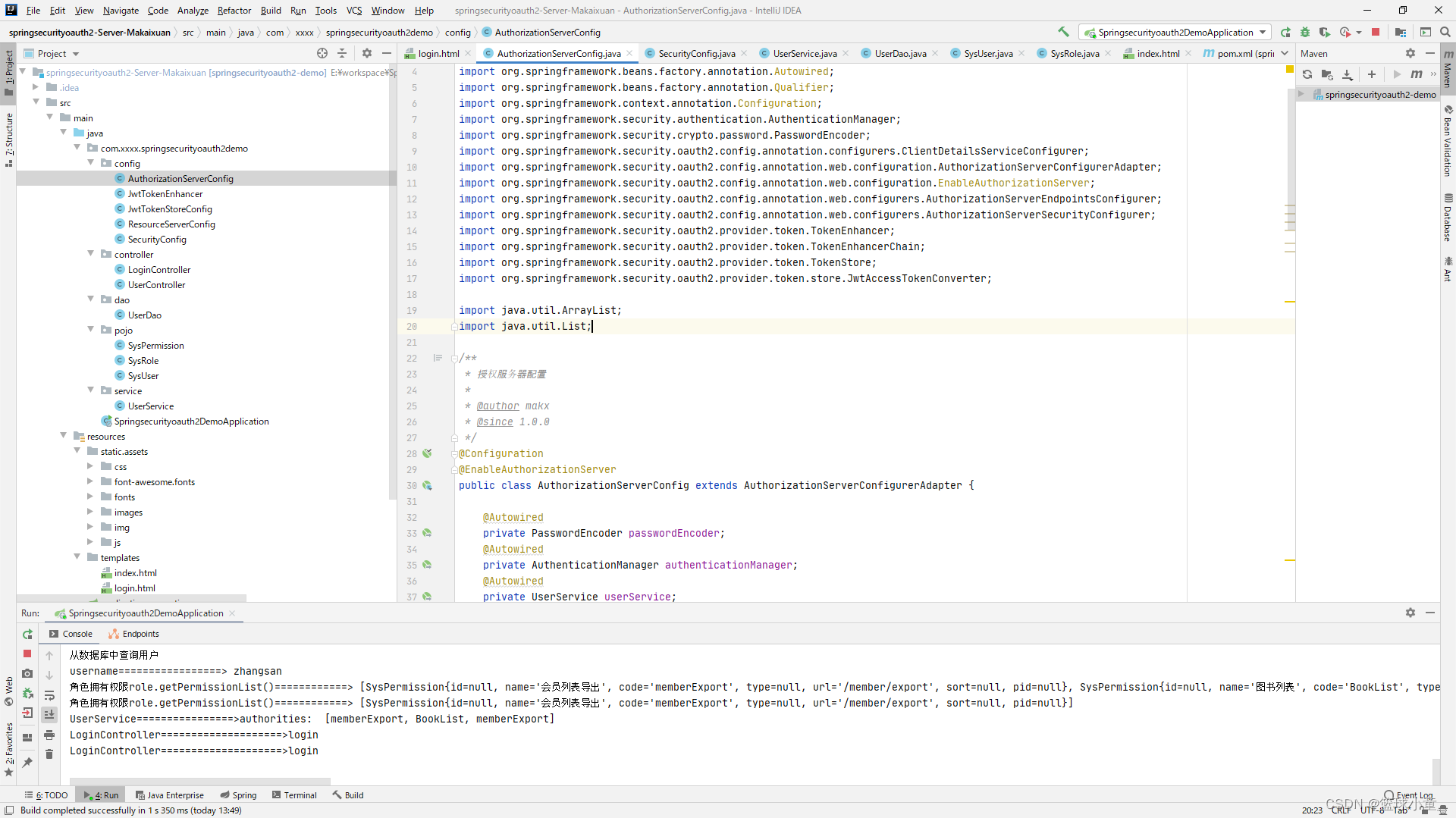Expand the css folder
The height and width of the screenshot is (818, 1456).
(89, 466)
